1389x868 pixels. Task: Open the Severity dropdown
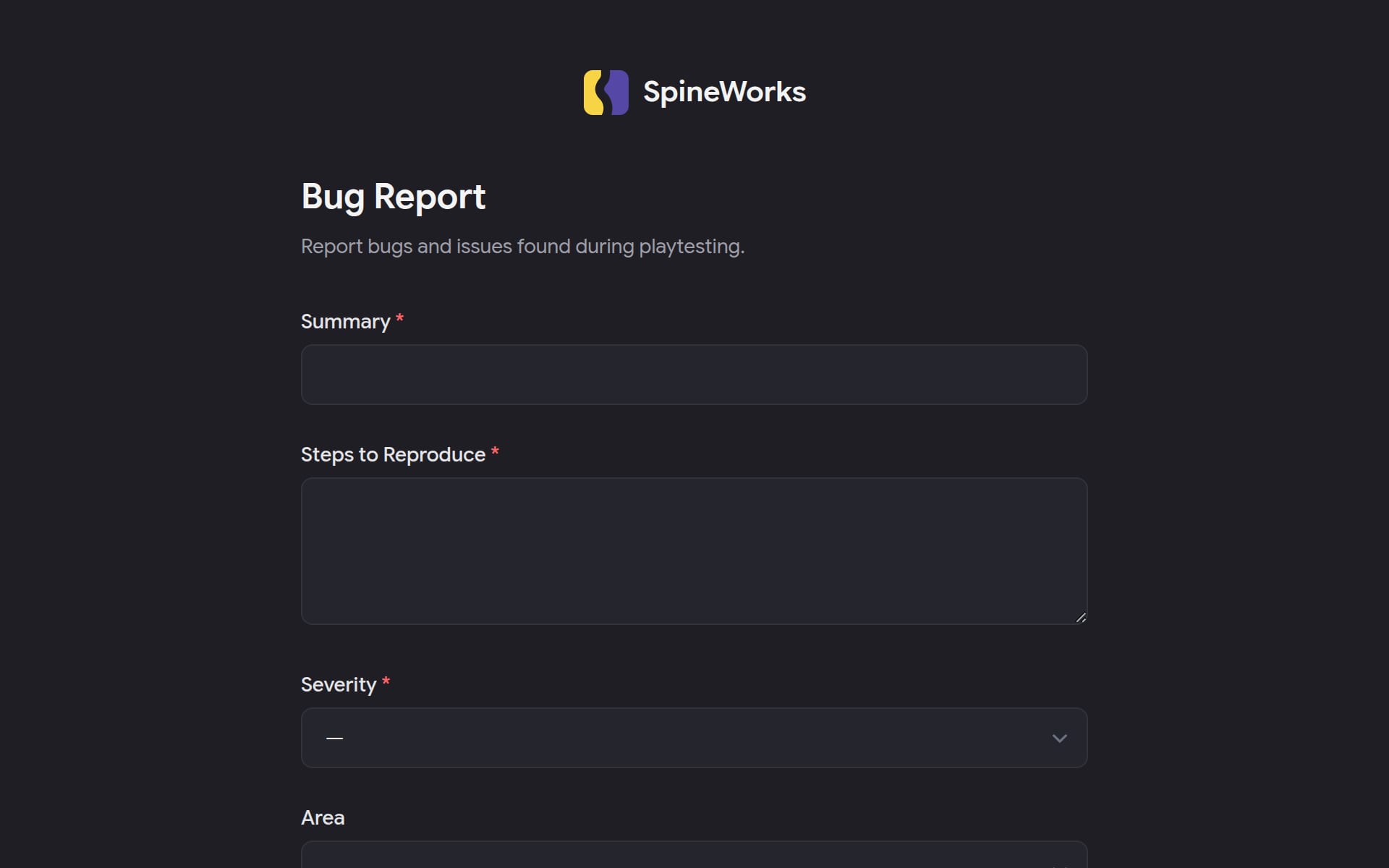[694, 738]
